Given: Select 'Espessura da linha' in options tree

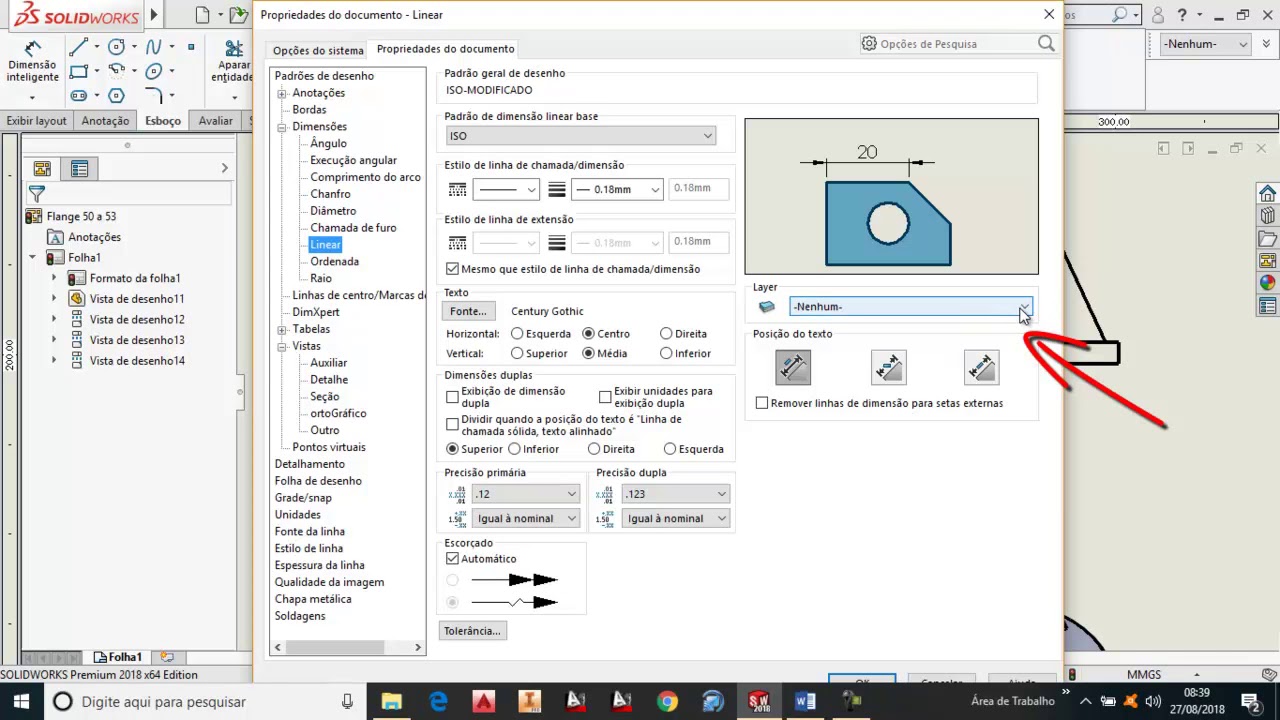Looking at the screenshot, I should 319,565.
